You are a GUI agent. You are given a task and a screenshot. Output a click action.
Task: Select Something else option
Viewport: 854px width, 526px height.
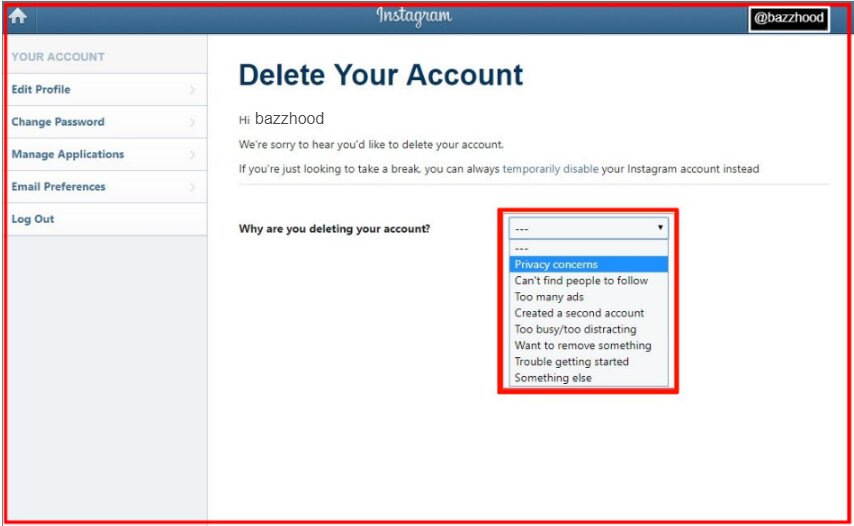(588, 378)
